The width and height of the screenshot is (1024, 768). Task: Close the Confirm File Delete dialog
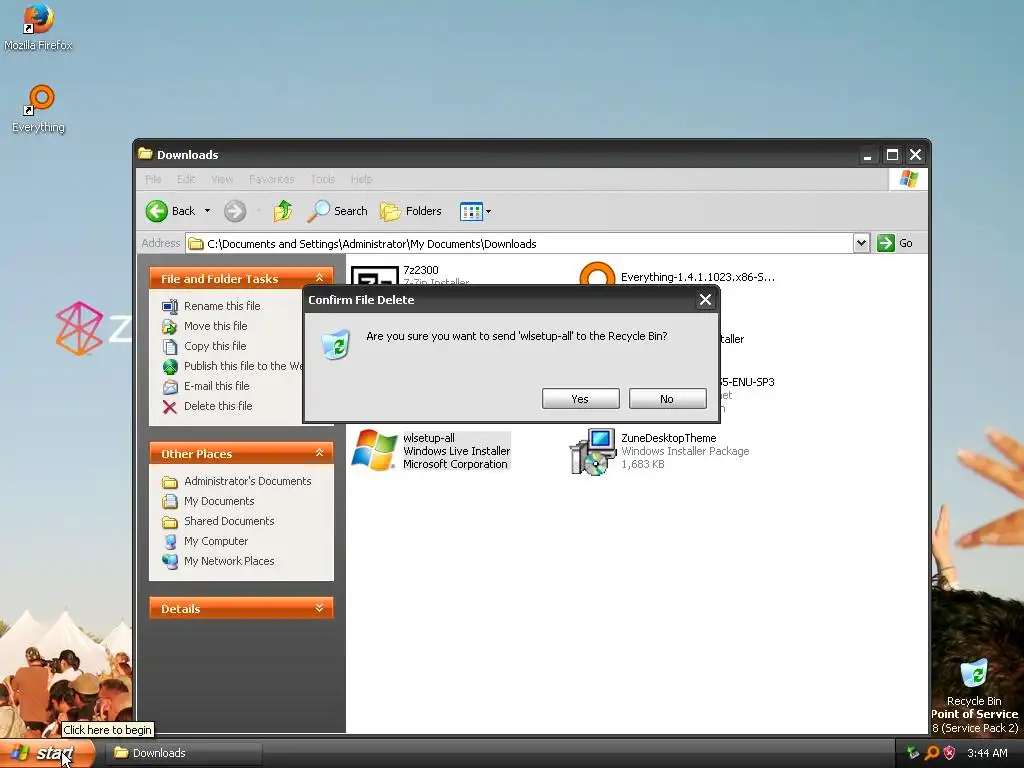705,300
